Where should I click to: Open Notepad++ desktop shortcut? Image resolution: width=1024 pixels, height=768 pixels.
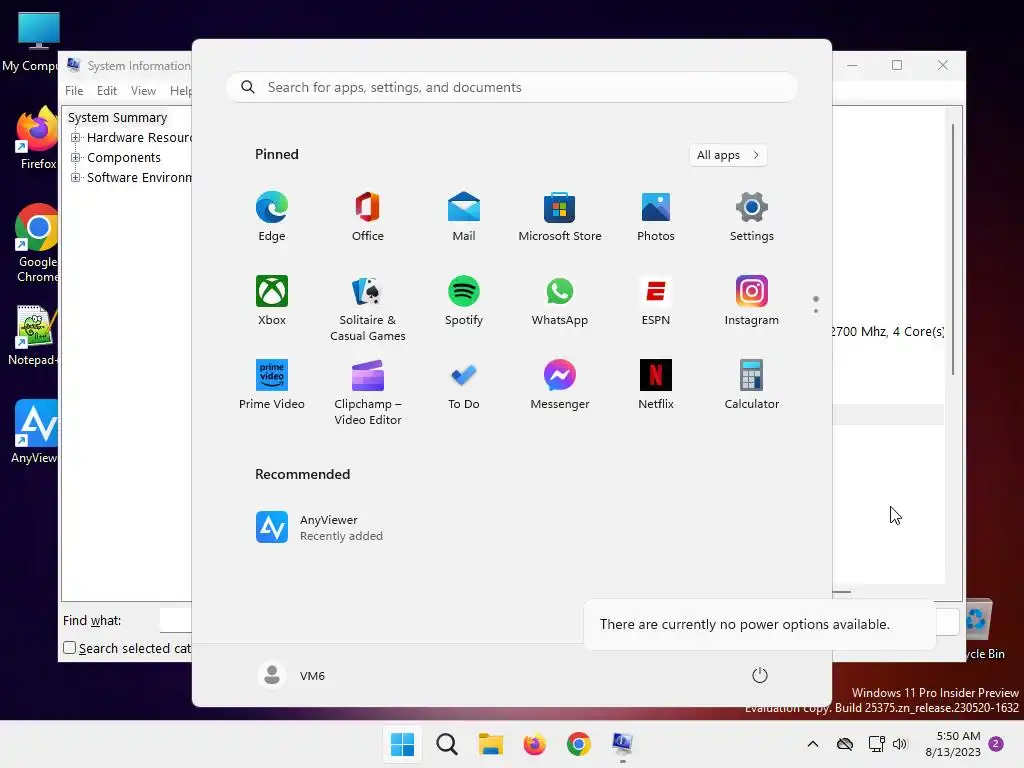coord(34,336)
